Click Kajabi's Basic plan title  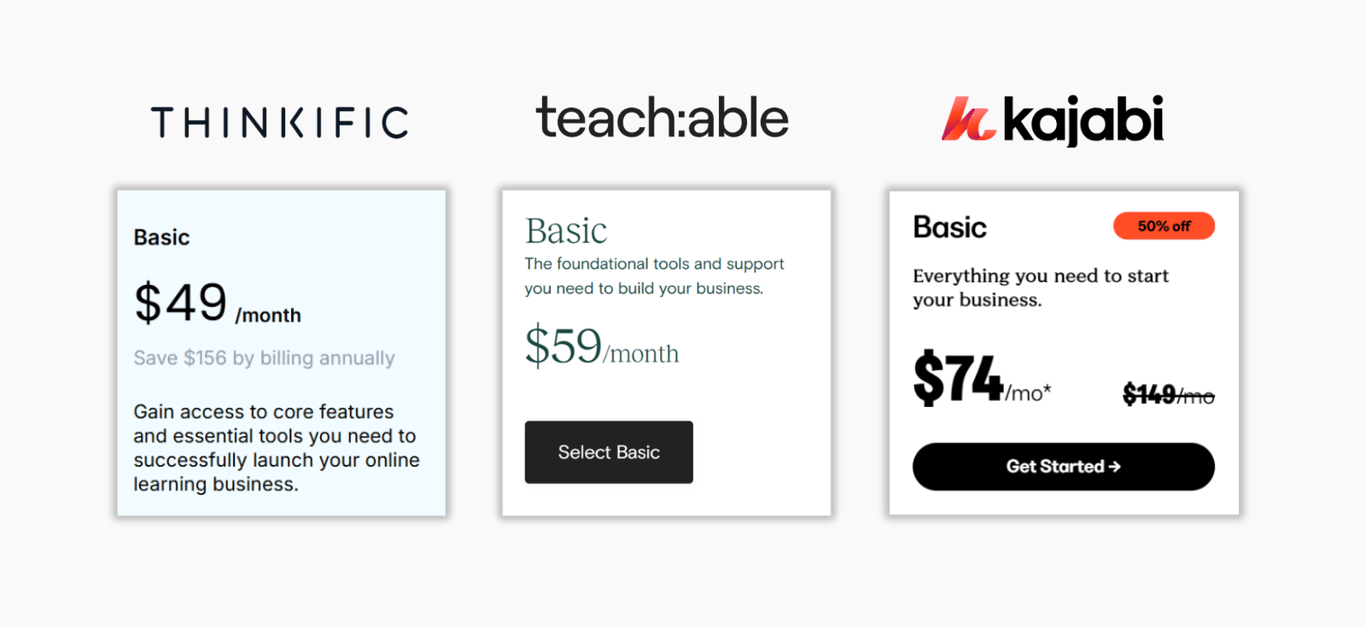pyautogui.click(x=950, y=227)
